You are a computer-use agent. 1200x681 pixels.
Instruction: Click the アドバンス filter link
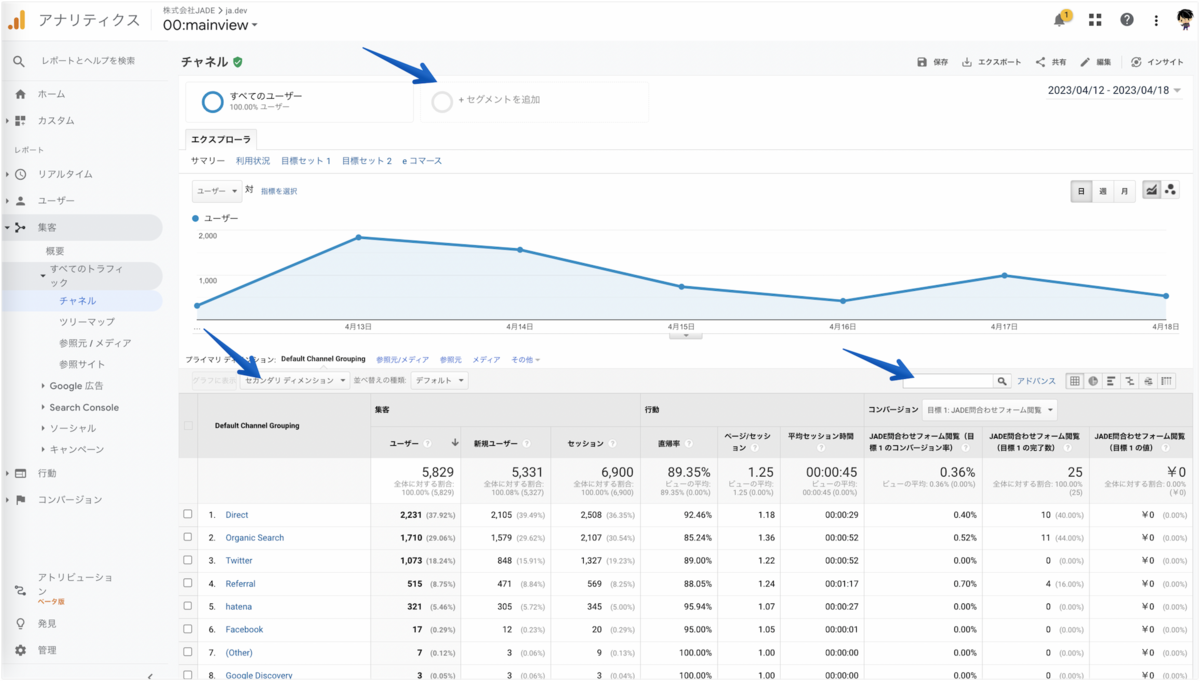click(1036, 381)
